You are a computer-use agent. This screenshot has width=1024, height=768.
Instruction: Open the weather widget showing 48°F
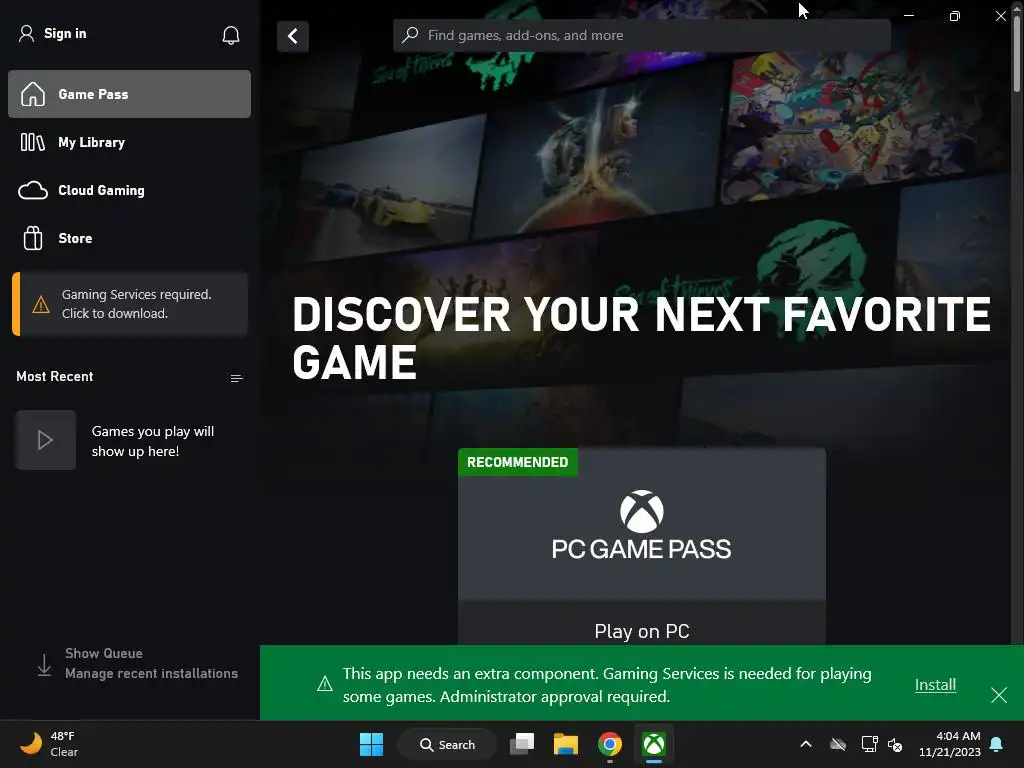pos(49,744)
